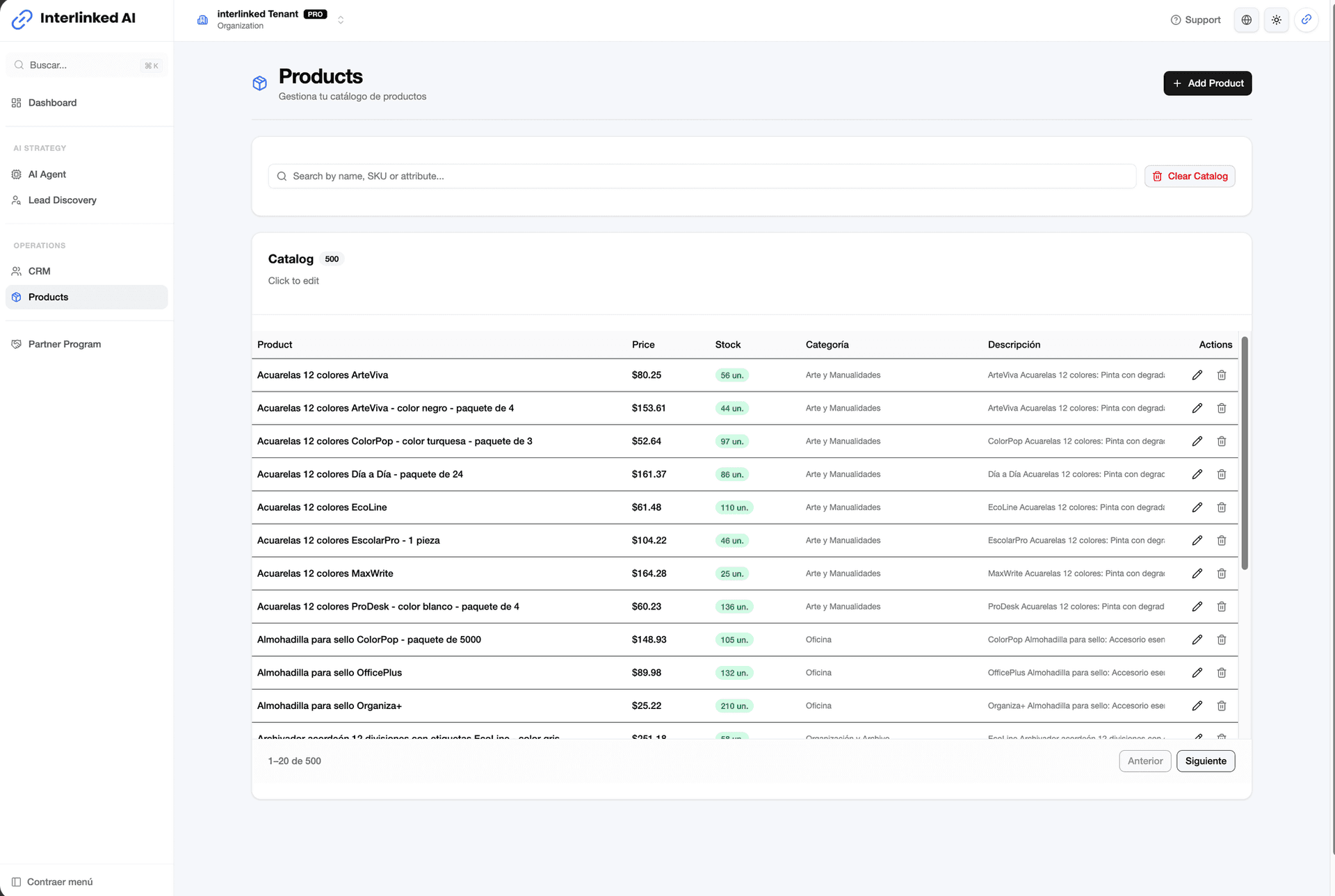The height and width of the screenshot is (896, 1335).
Task: Click the 500 catalog count badge
Action: [x=332, y=259]
